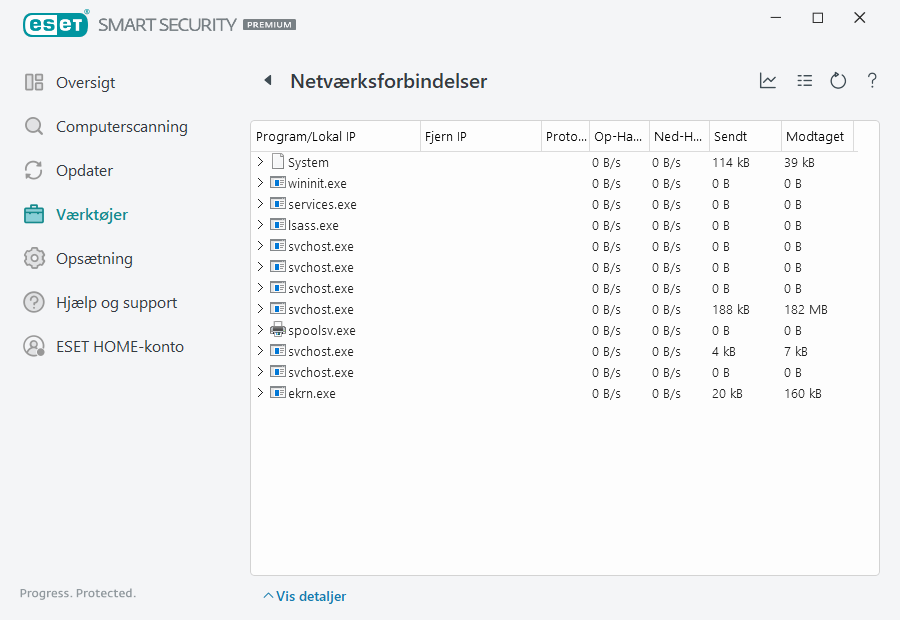Open the Oversigt section
The image size is (900, 620).
[85, 83]
